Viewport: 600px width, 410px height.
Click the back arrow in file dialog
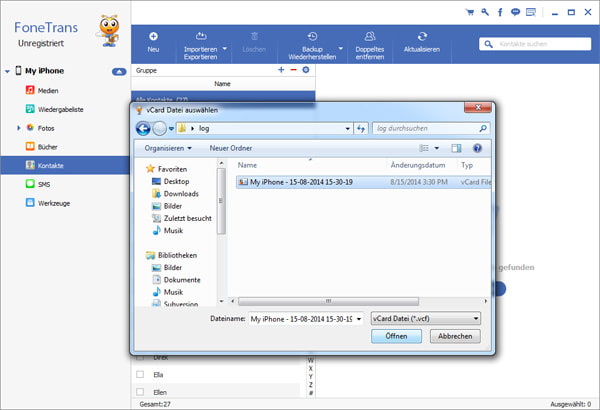click(x=143, y=129)
